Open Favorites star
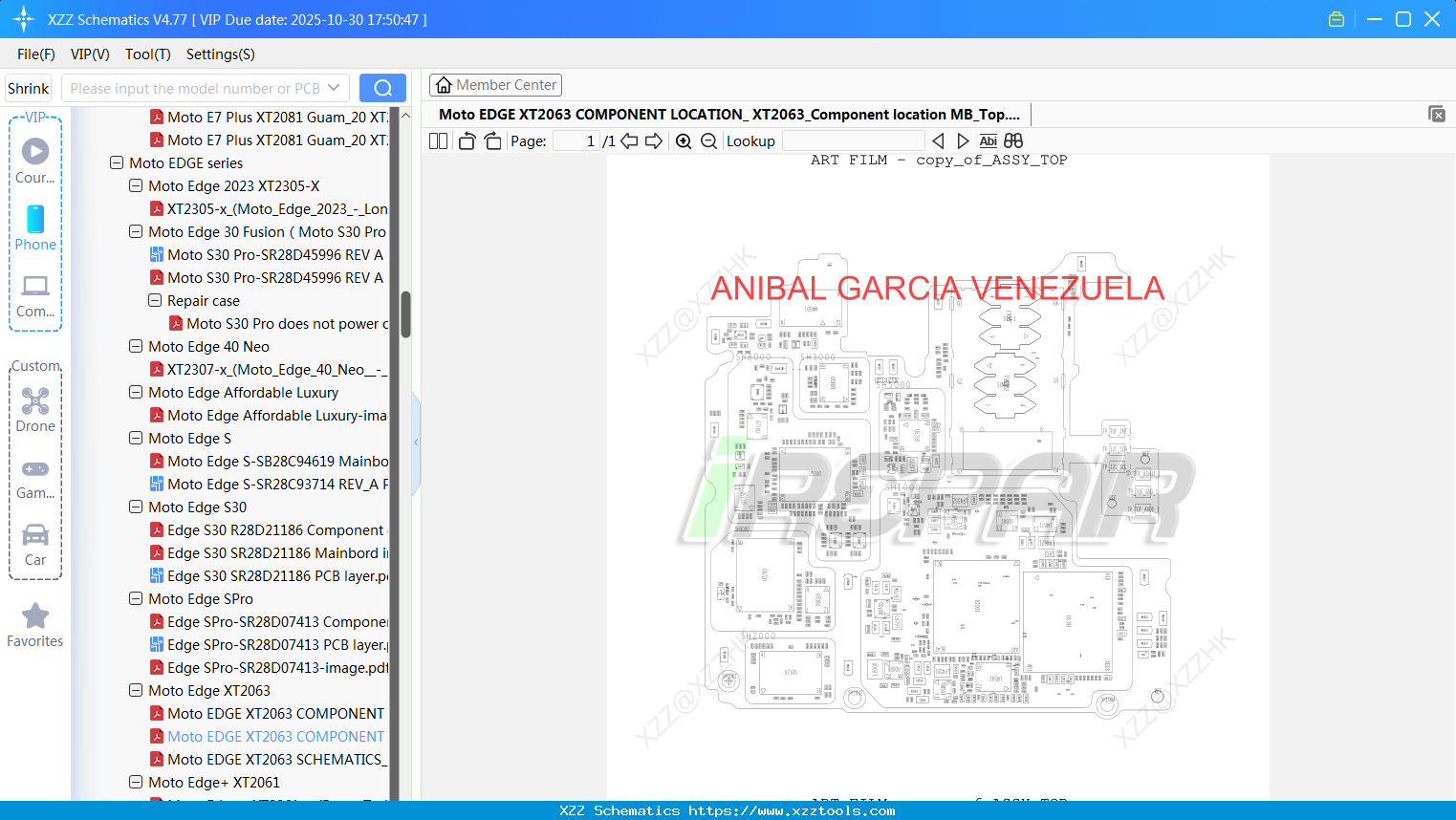Image resolution: width=1456 pixels, height=820 pixels. coord(35,625)
